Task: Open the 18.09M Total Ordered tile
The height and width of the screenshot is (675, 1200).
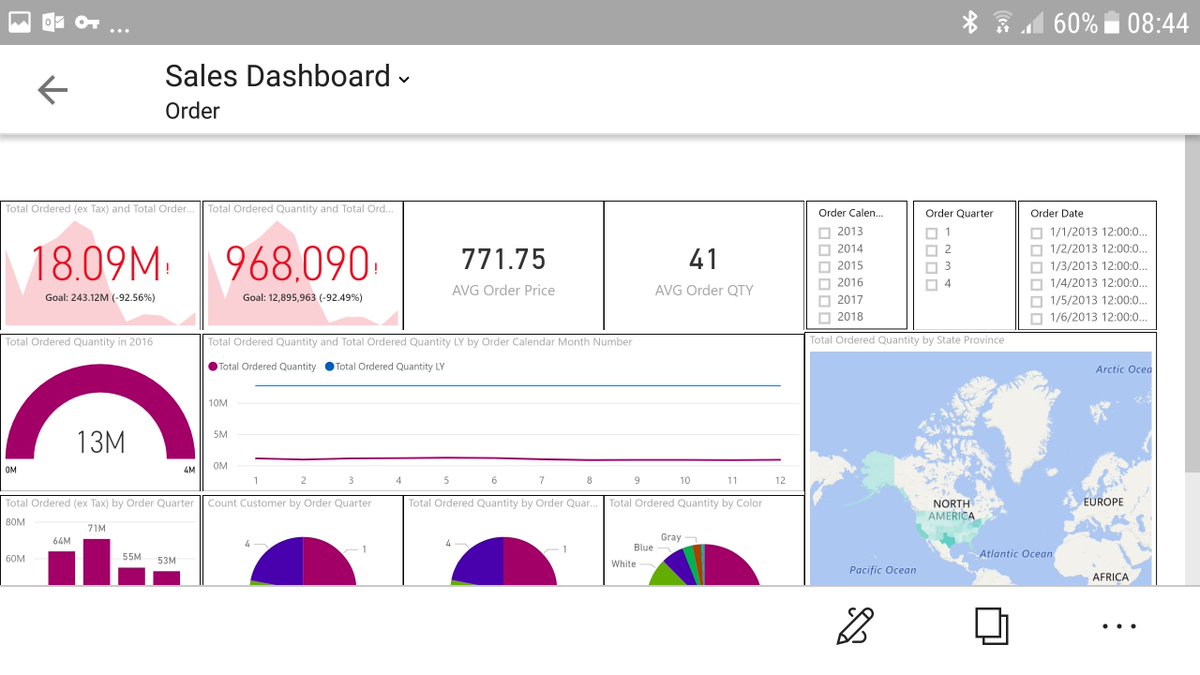Action: [x=100, y=265]
